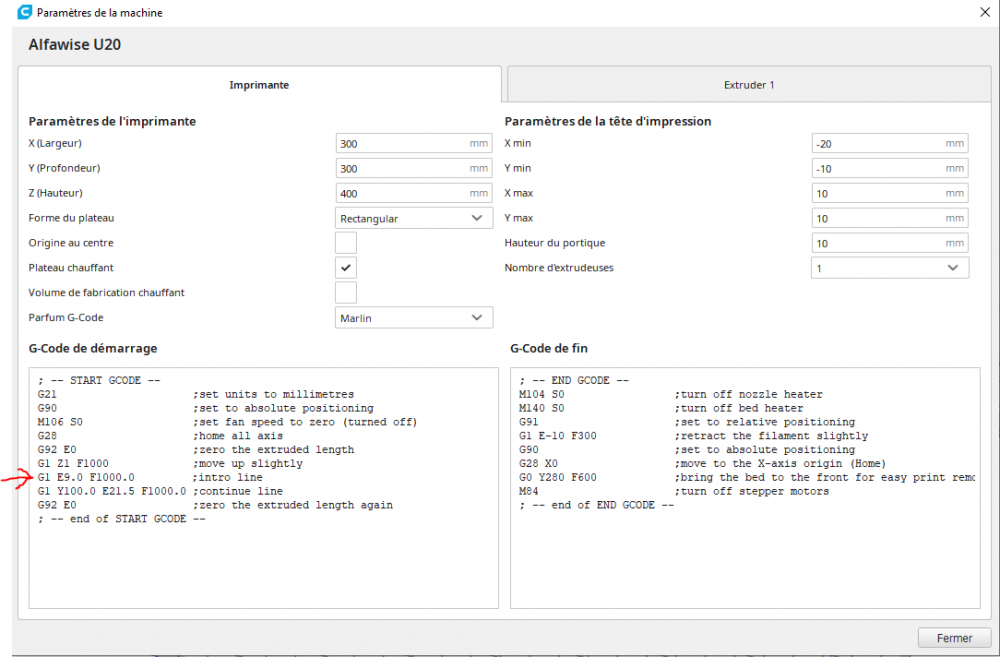
Task: Click the X (Largeur) input field
Action: click(x=414, y=144)
